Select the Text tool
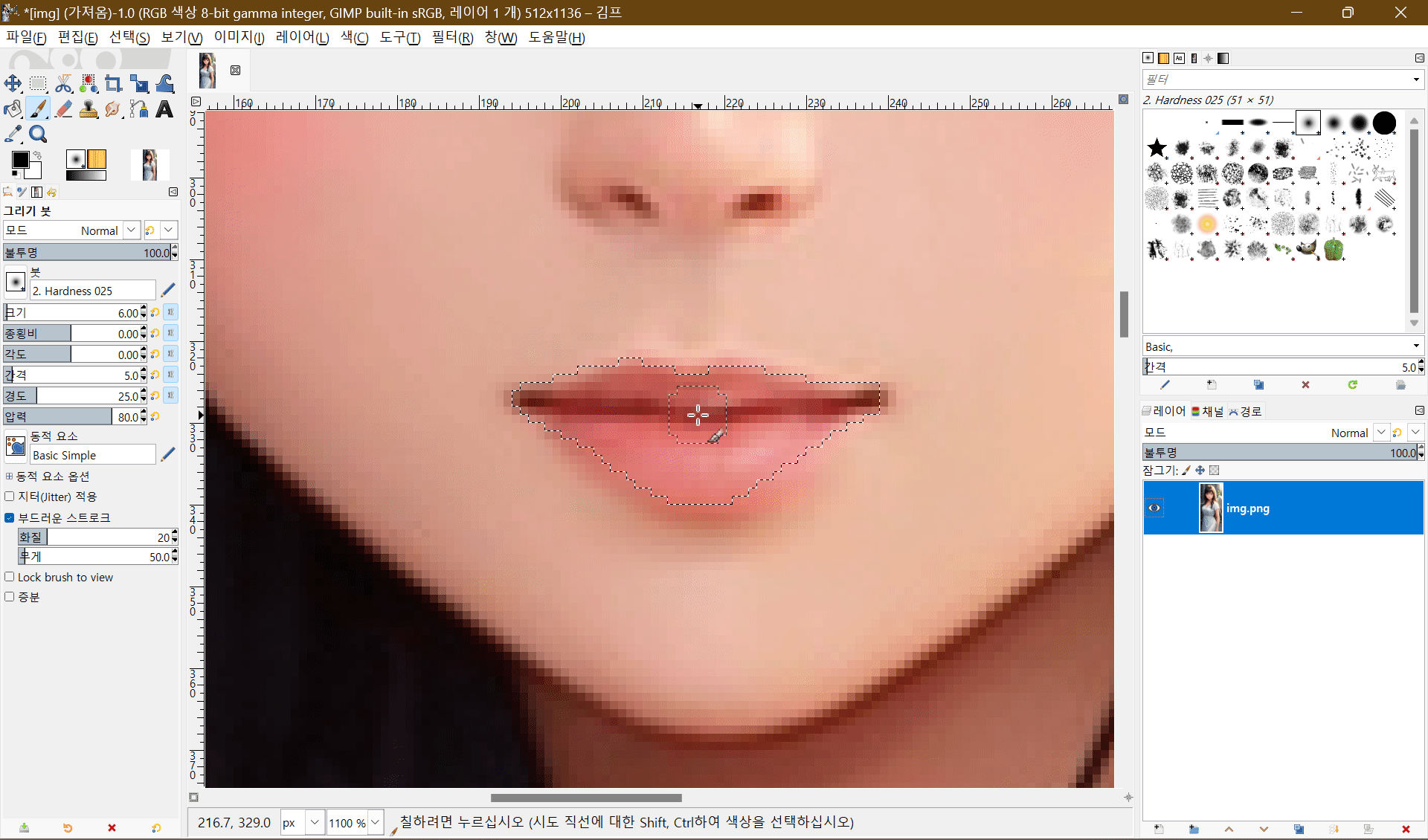The height and width of the screenshot is (840, 1428). pos(164,109)
